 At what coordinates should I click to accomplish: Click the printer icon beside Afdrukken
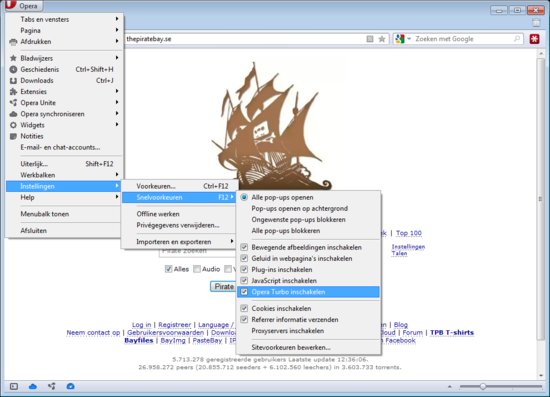point(13,42)
